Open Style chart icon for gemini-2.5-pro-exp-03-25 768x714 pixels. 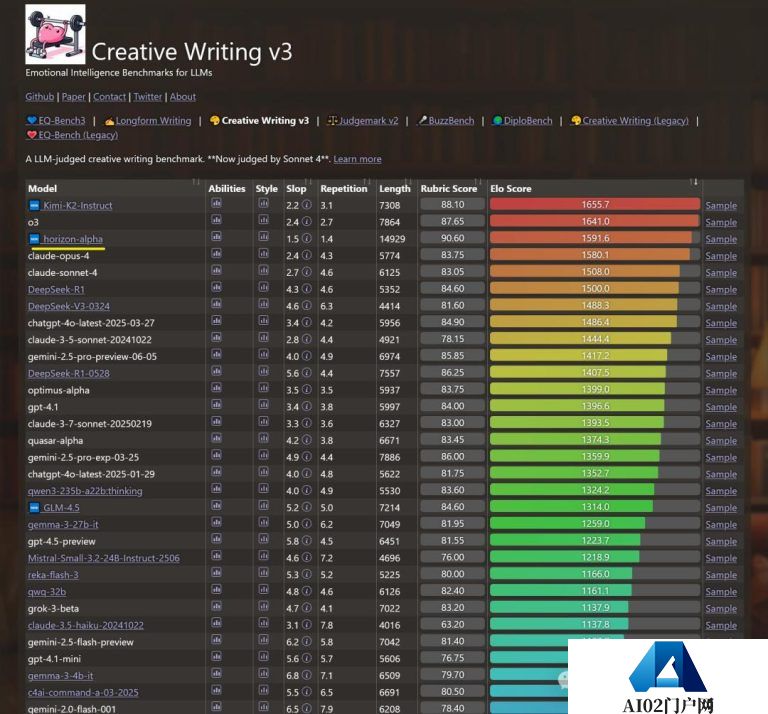point(264,455)
